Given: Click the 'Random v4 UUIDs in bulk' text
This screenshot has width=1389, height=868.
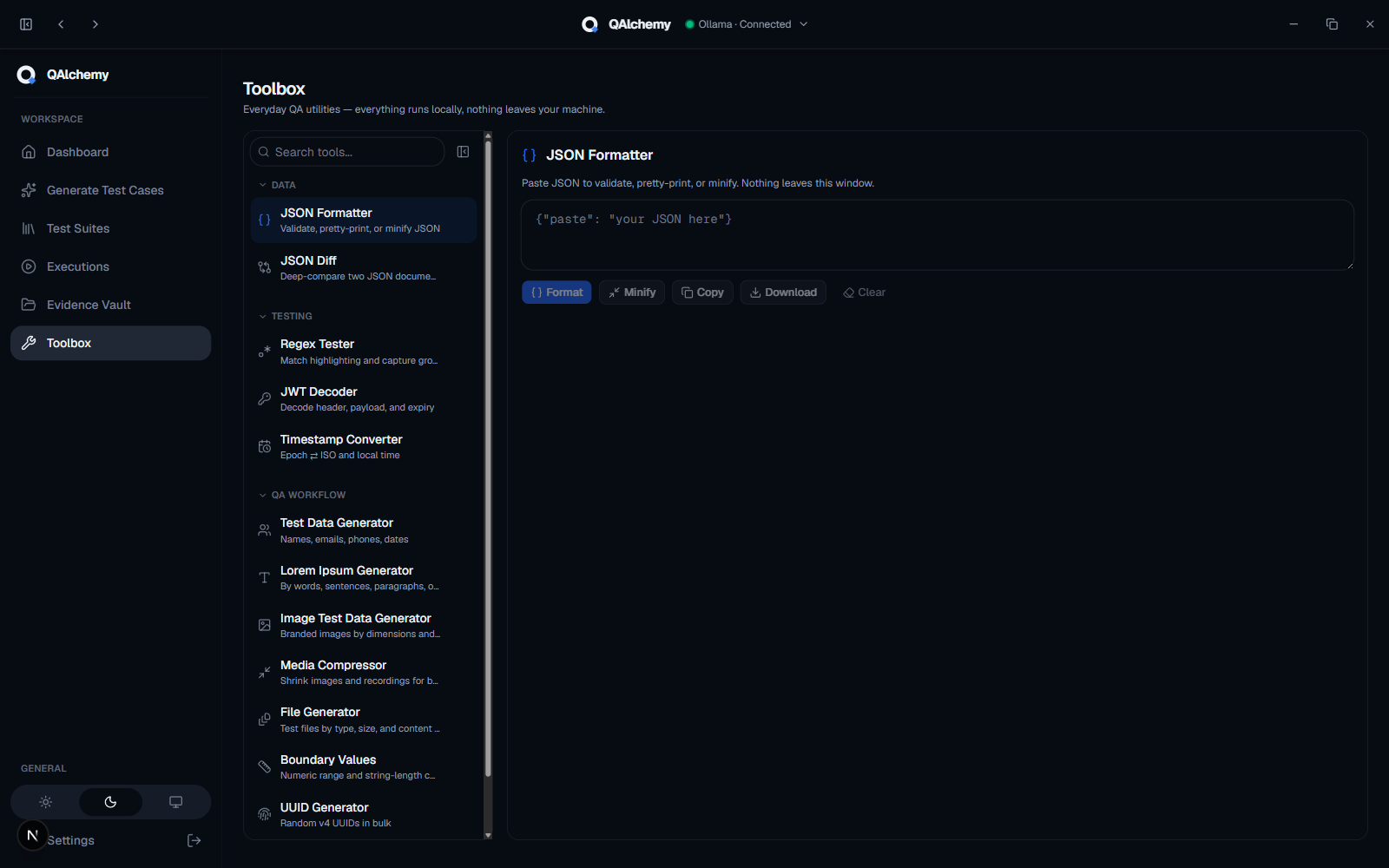Looking at the screenshot, I should point(335,824).
